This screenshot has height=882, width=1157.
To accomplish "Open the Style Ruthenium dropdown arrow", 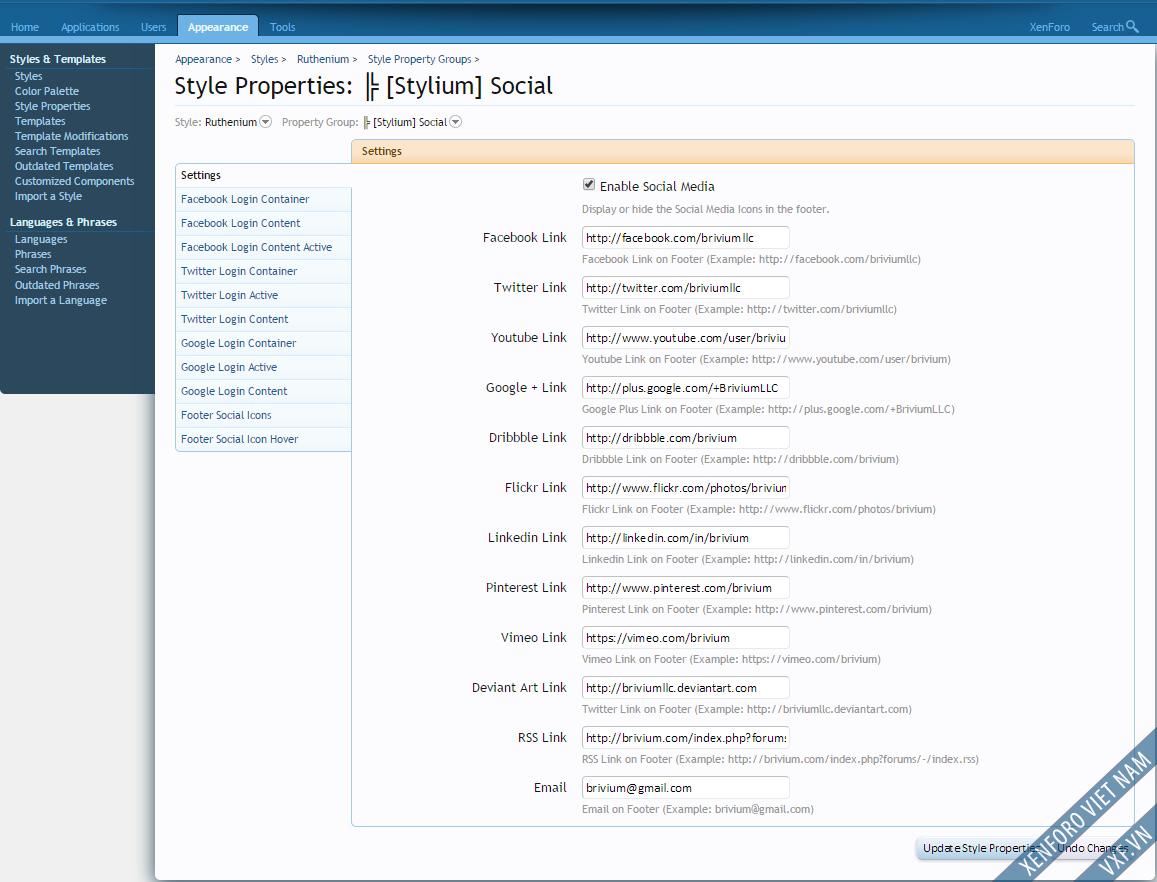I will (x=266, y=122).
